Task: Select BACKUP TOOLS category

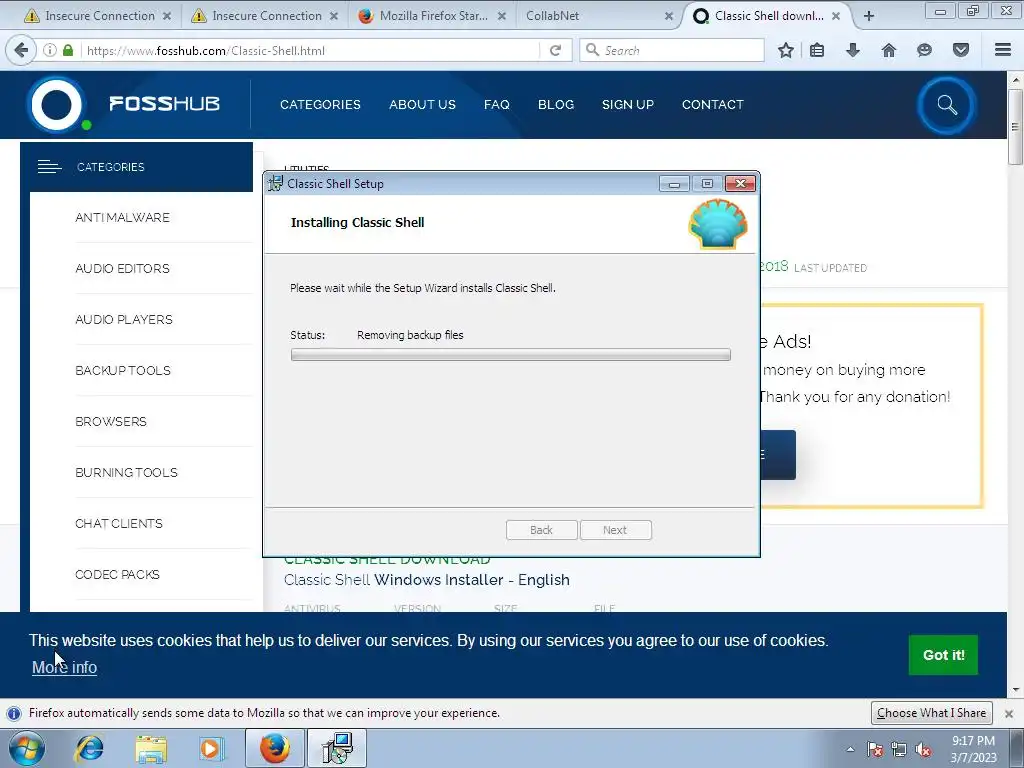Action: click(x=123, y=370)
